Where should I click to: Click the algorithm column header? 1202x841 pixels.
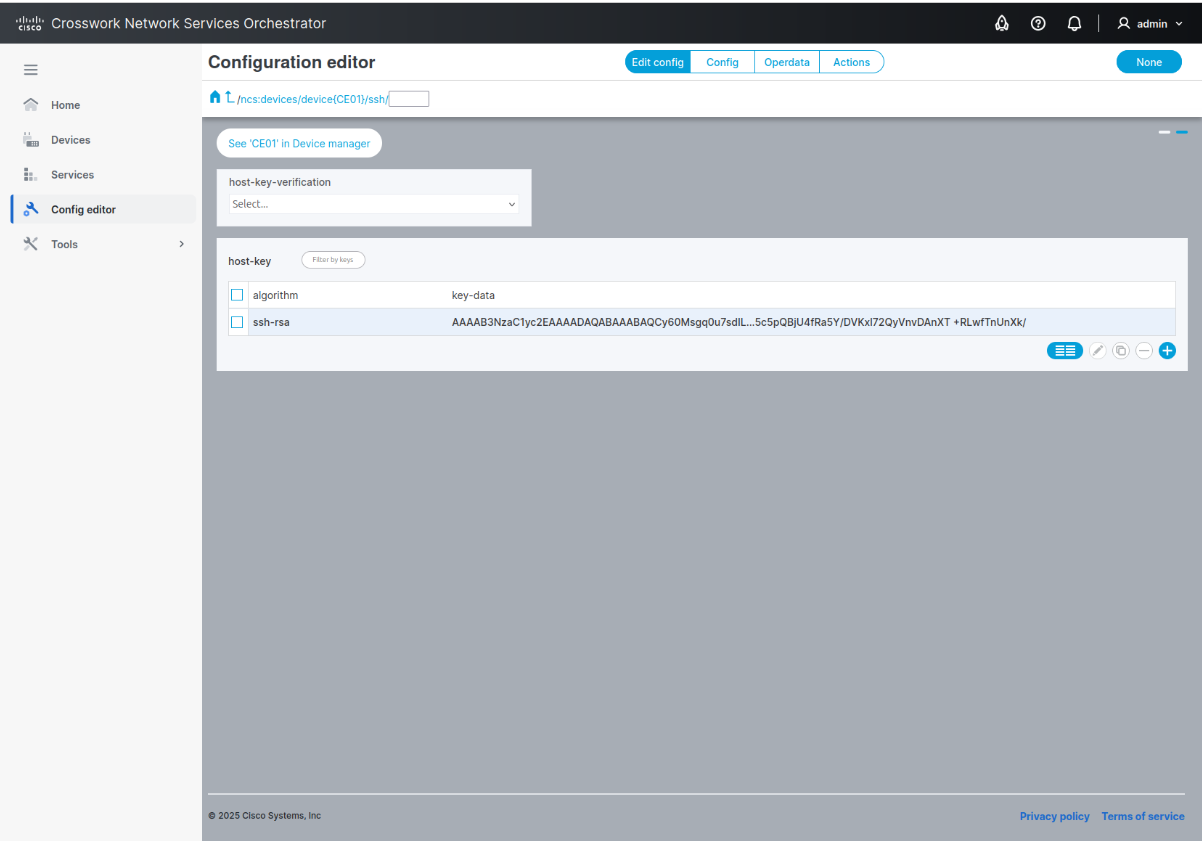[275, 295]
